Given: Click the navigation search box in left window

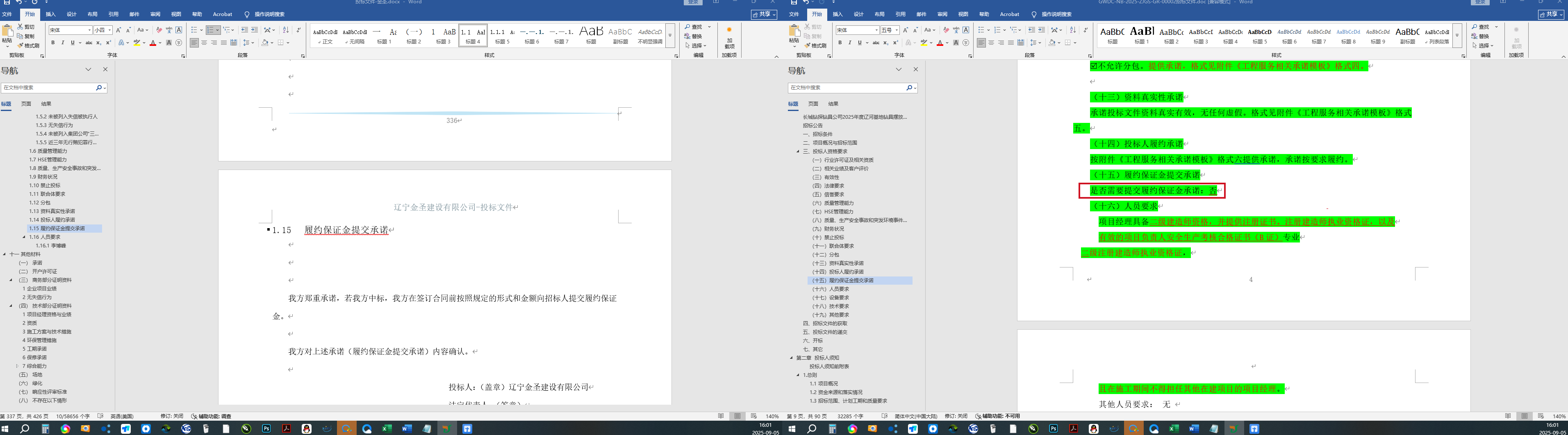Looking at the screenshot, I should [49, 88].
